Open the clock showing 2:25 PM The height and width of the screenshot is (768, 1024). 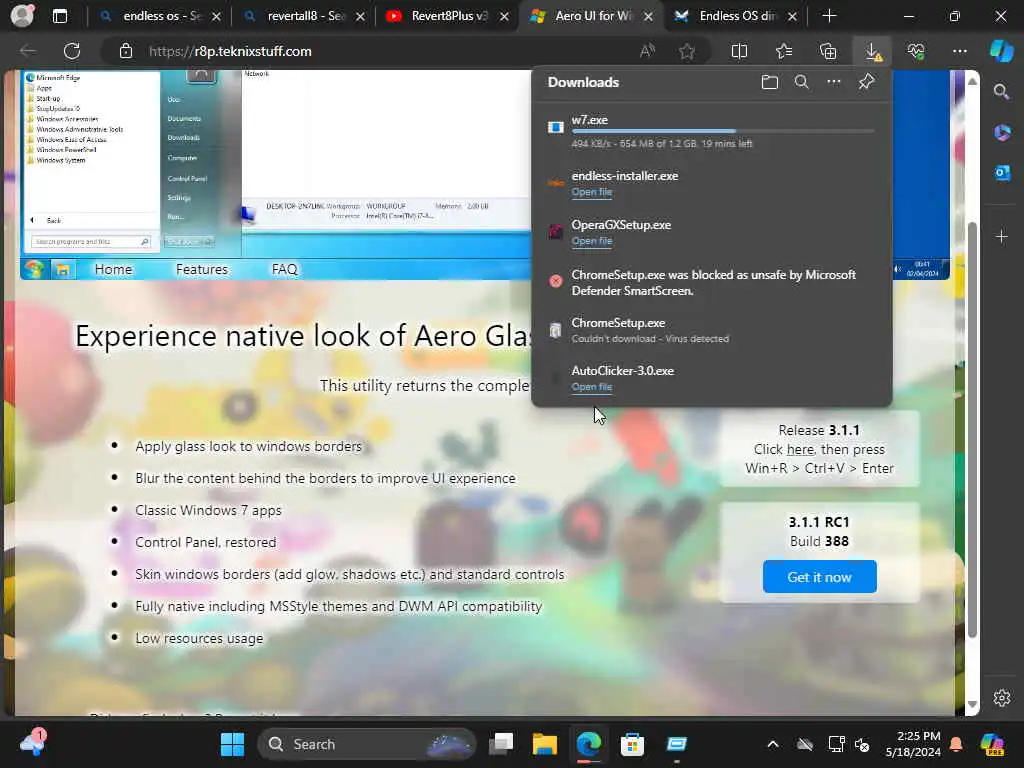912,744
